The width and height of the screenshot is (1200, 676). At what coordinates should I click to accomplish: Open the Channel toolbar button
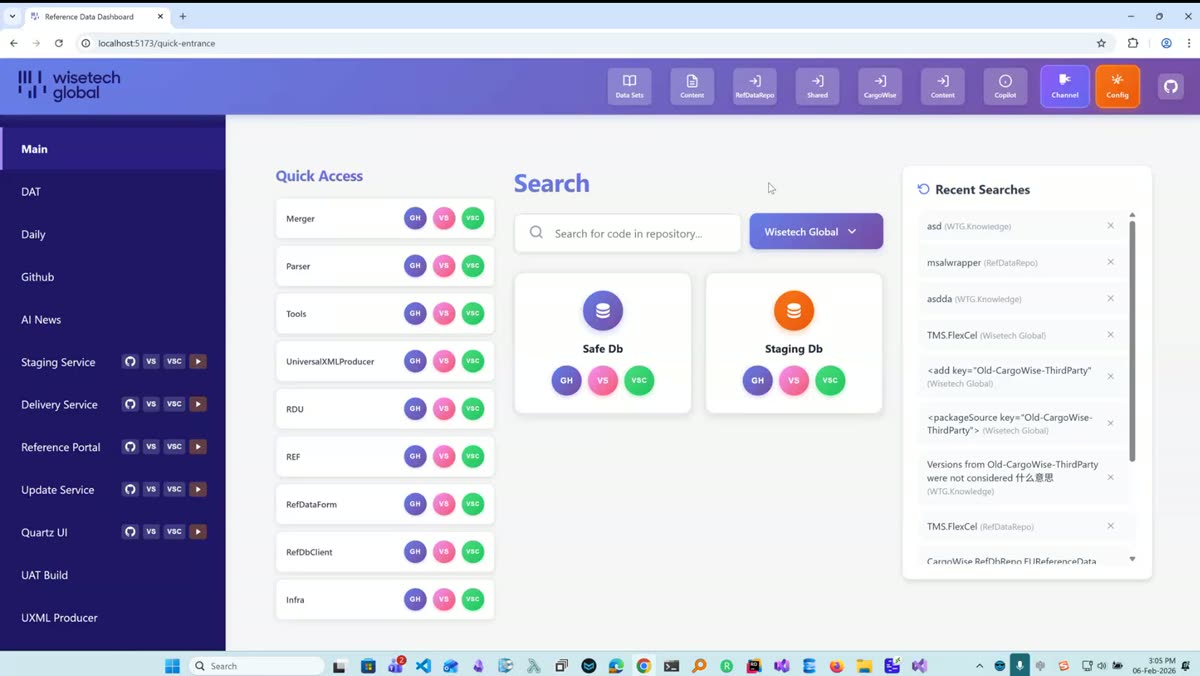click(x=1065, y=86)
